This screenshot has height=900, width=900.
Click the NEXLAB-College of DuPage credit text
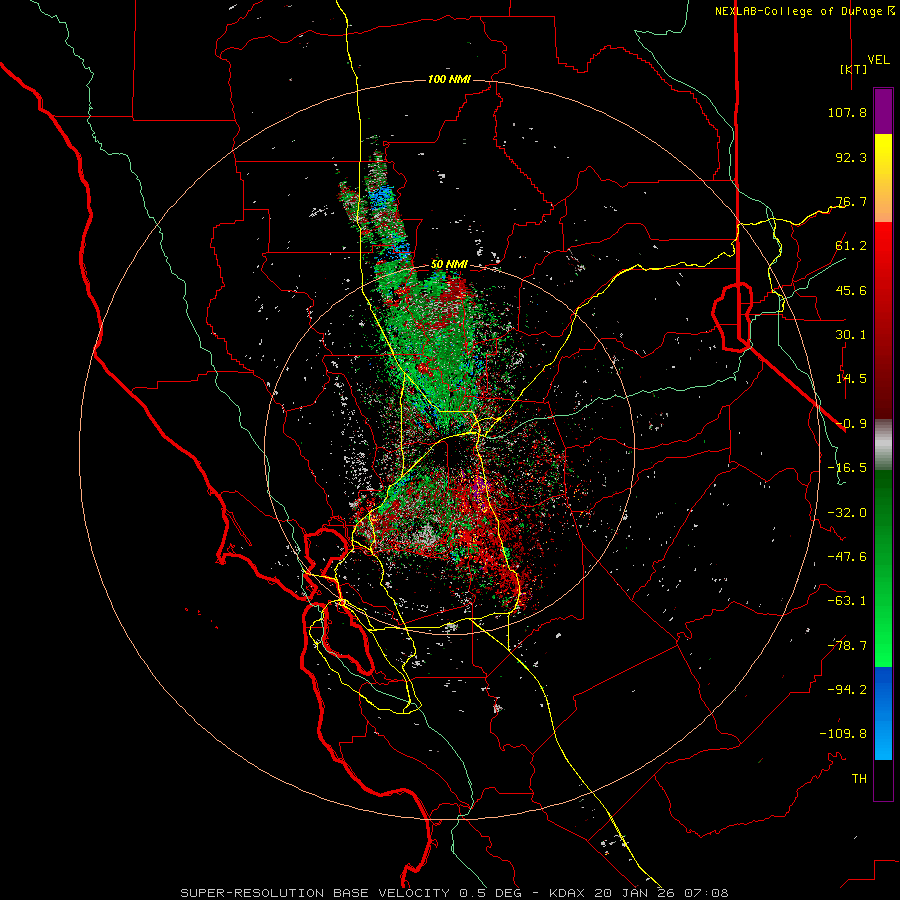click(804, 11)
